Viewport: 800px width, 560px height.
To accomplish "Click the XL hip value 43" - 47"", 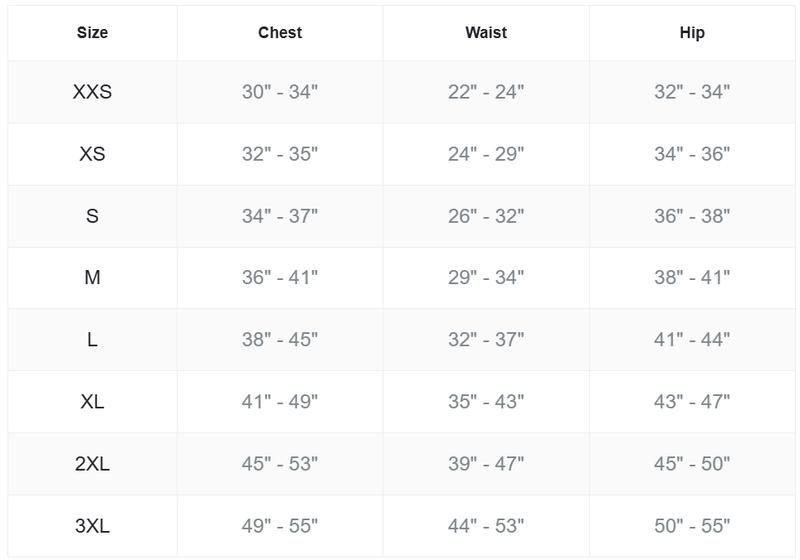I will [x=692, y=402].
